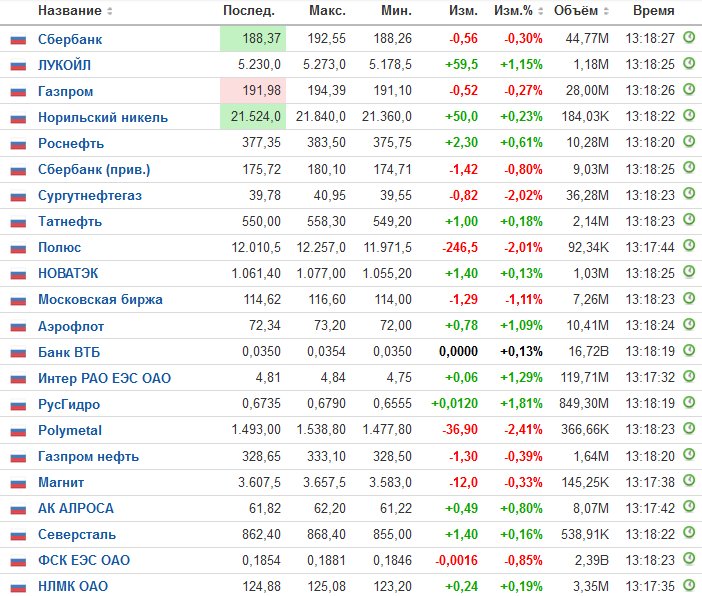Open the АК АЛРОСА stock link
Viewport: 702px width, 596px height.
point(76,509)
